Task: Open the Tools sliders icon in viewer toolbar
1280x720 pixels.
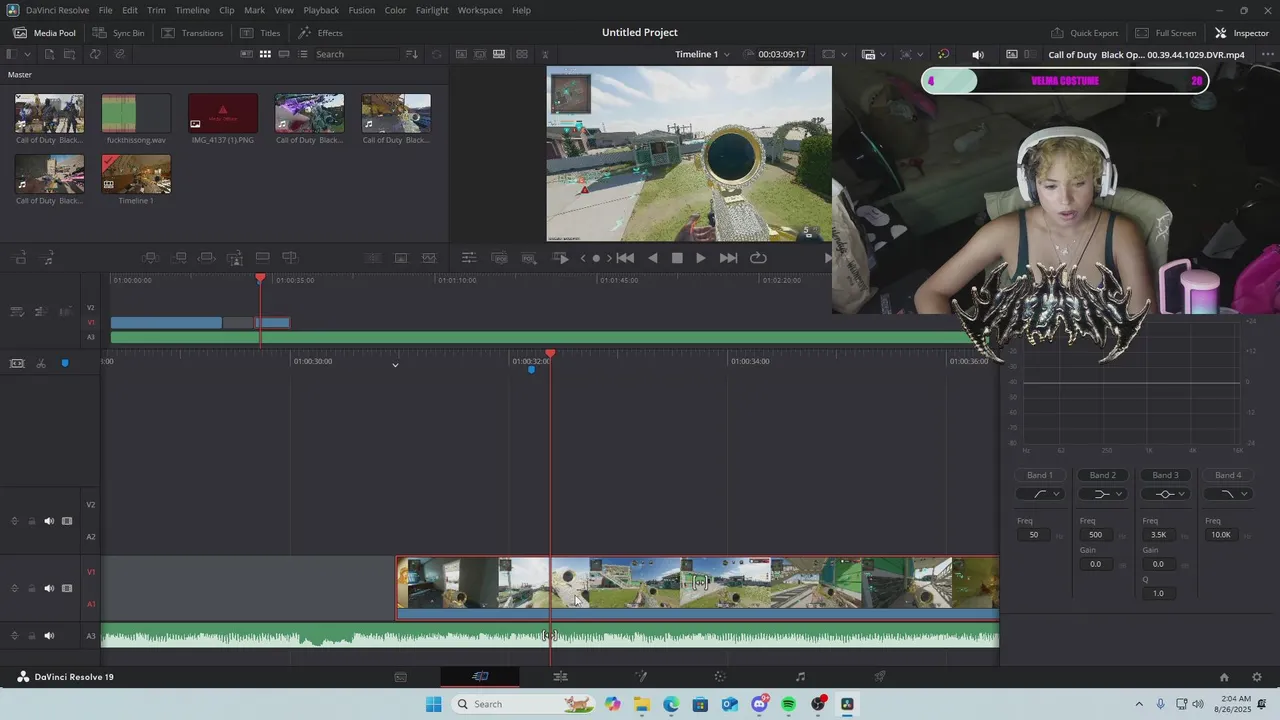Action: (468, 258)
